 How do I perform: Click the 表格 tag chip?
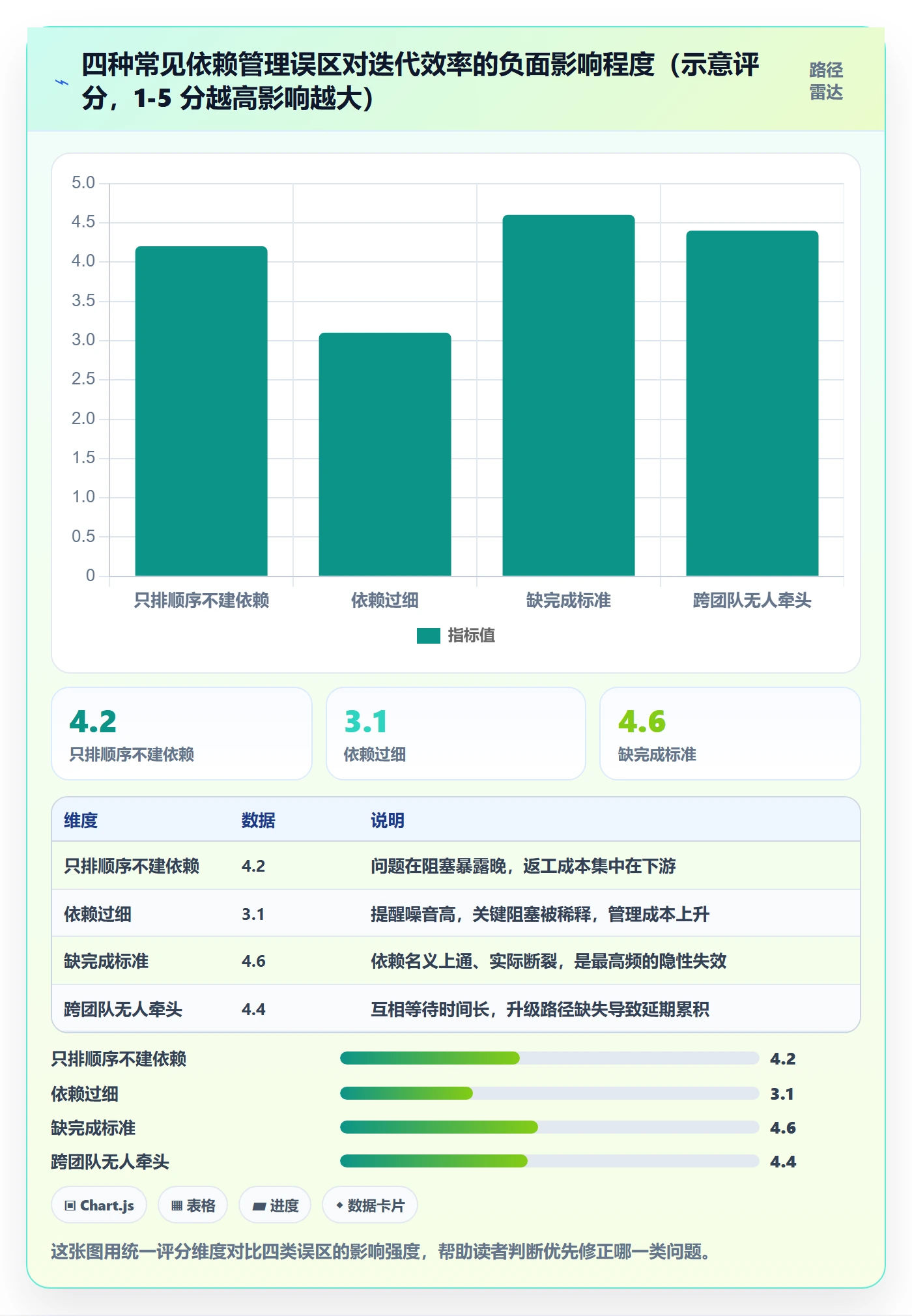(193, 1205)
